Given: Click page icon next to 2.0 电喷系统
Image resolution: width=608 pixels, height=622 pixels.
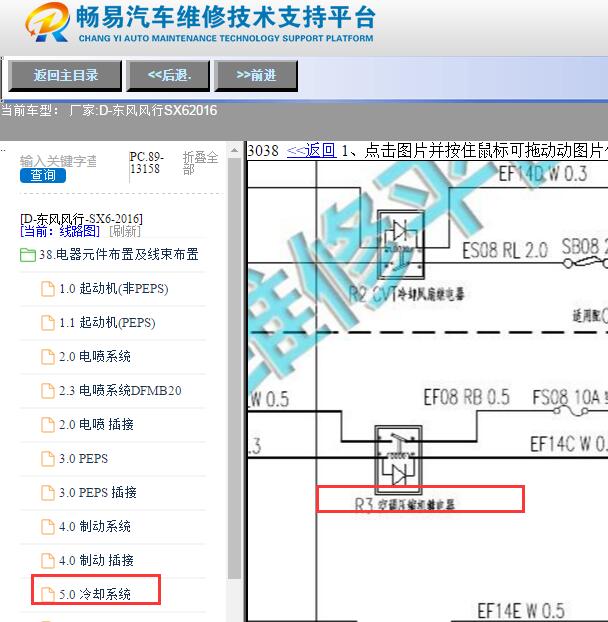Looking at the screenshot, I should 48,357.
